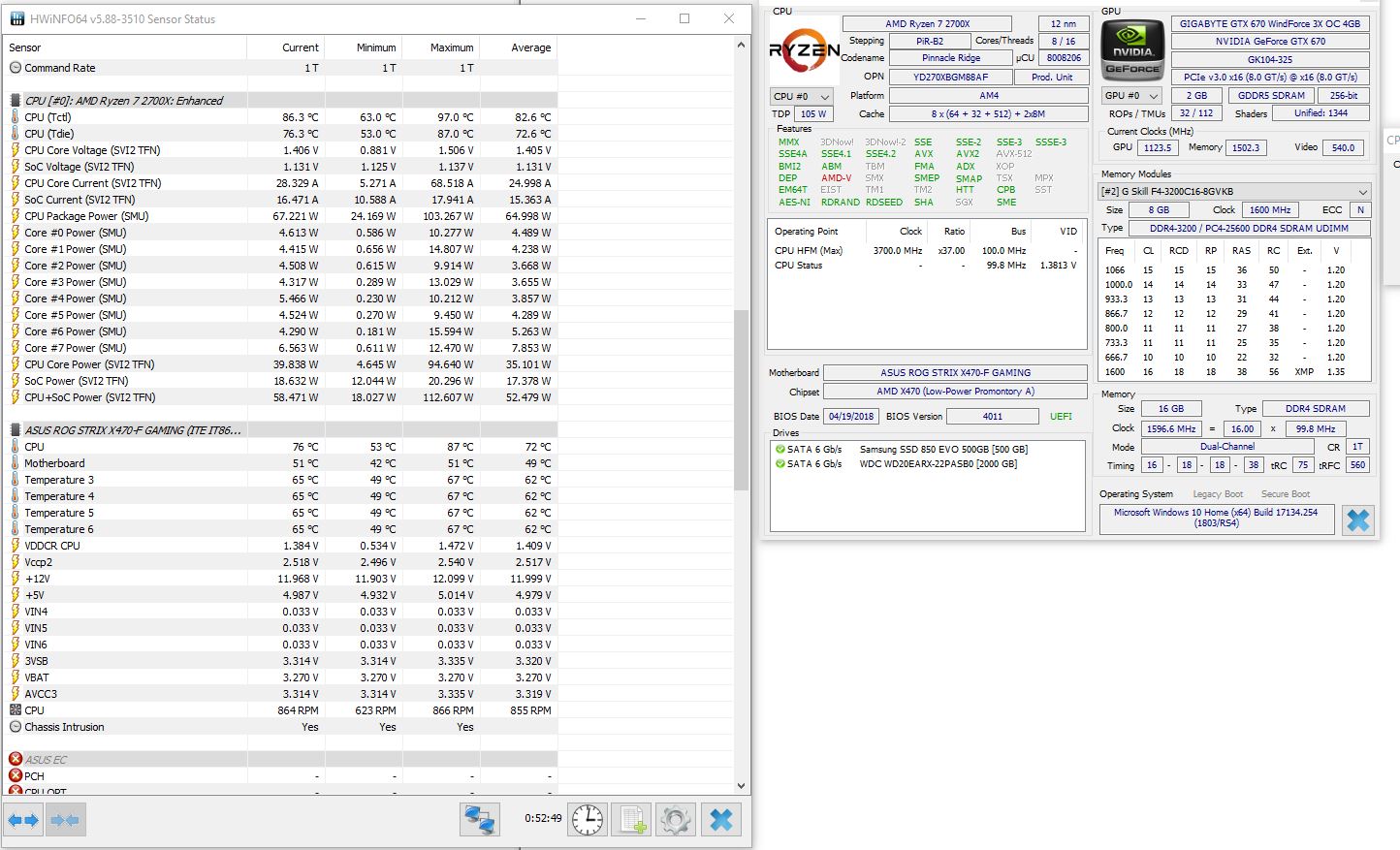Open the remote network monitoring icon

479,820
